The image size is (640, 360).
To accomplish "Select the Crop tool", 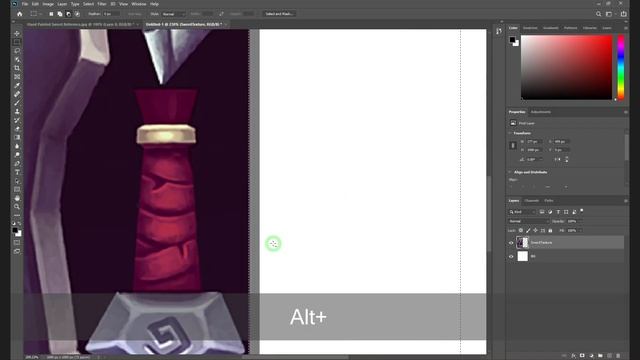I will click(x=17, y=68).
